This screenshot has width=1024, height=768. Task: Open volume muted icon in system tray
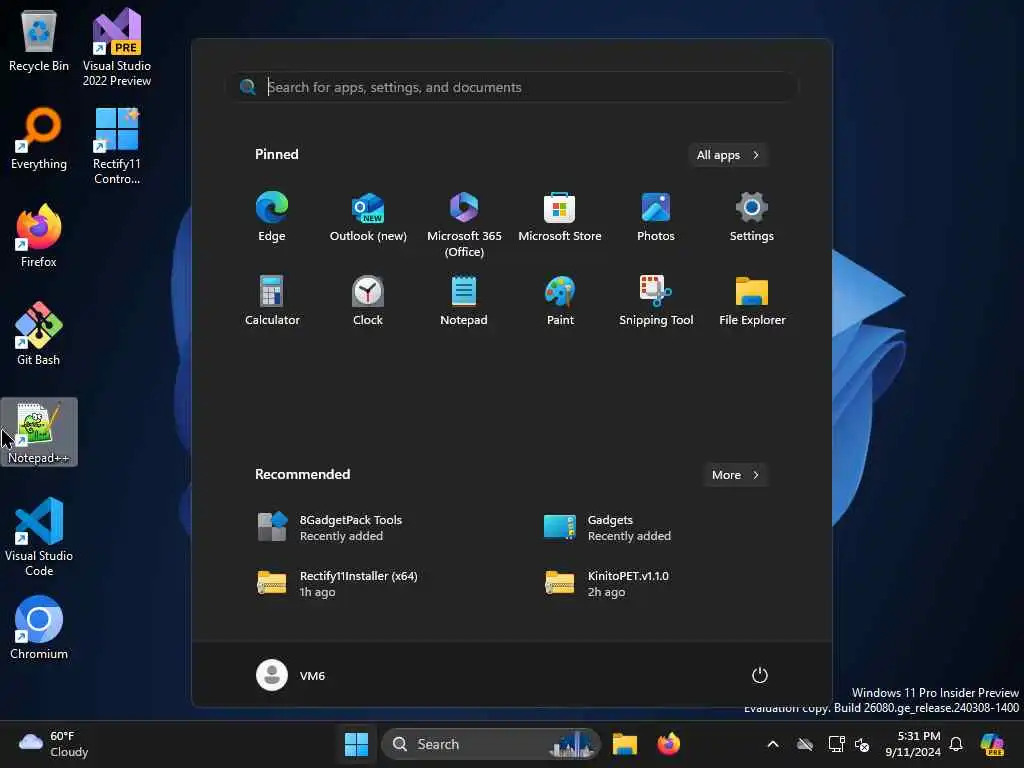tap(862, 744)
